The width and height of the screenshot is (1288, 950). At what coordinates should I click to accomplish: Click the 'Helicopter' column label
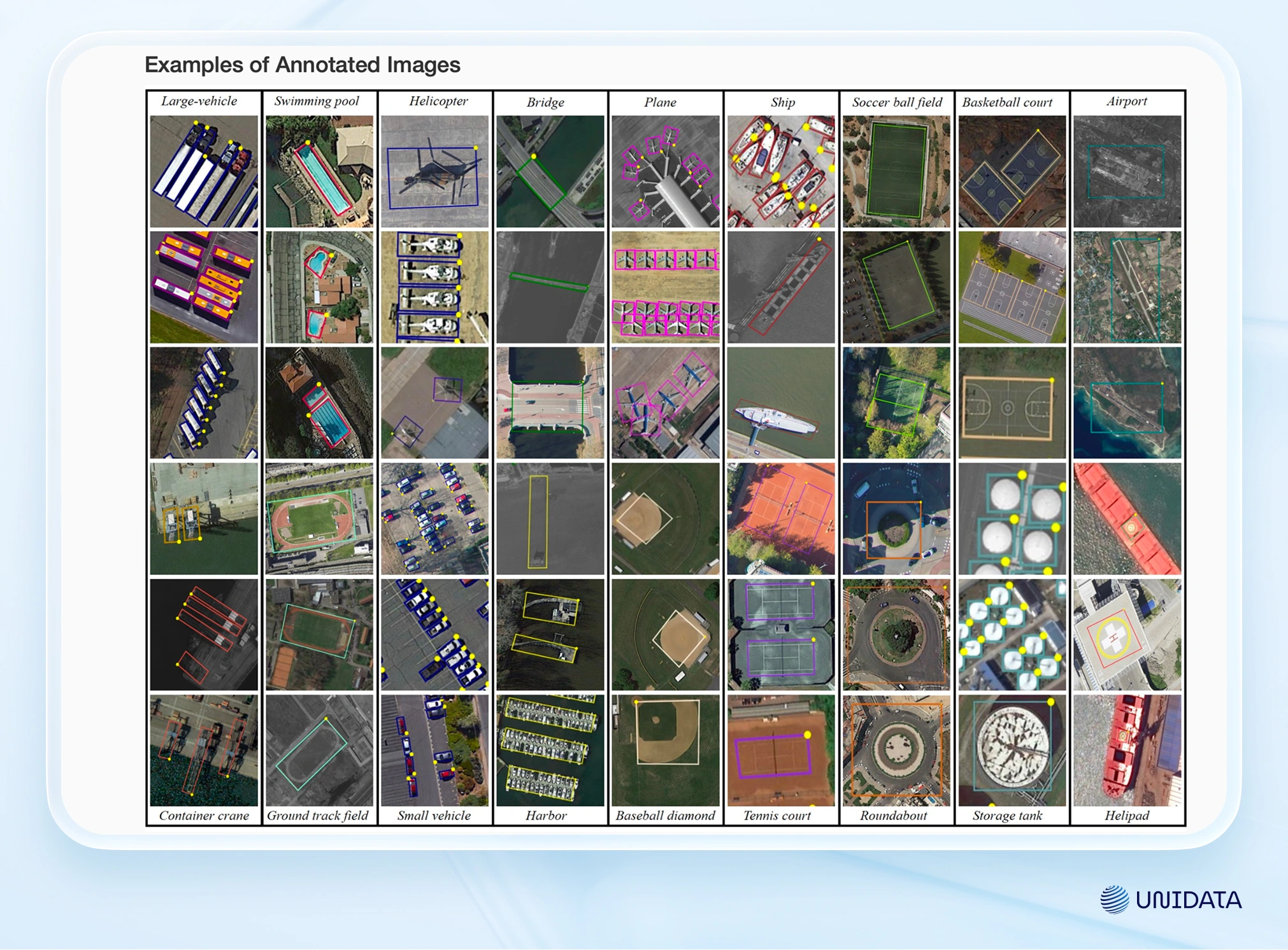tap(438, 101)
